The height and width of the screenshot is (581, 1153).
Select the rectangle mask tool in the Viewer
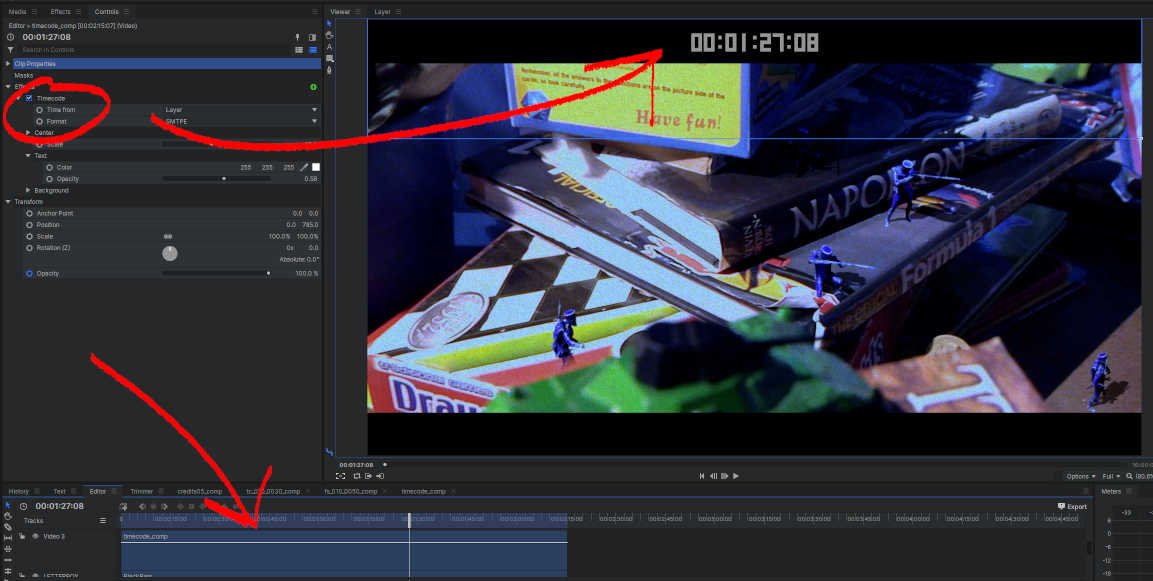(x=329, y=58)
